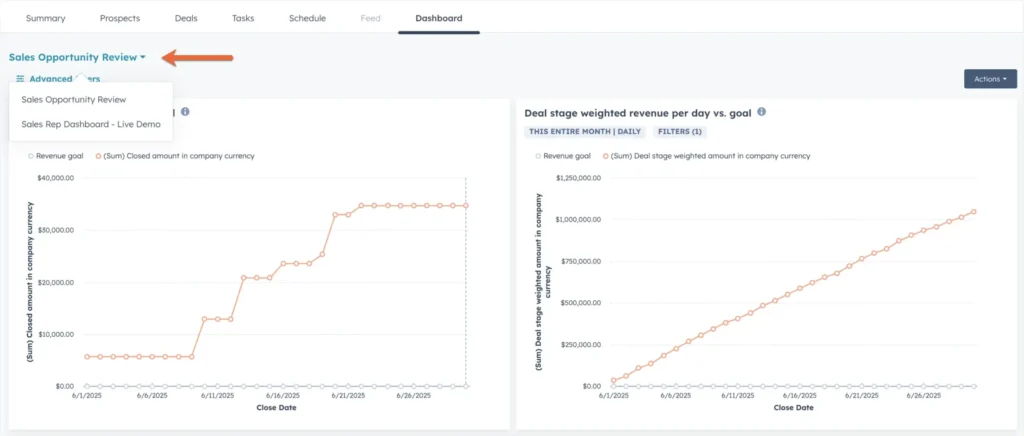The width and height of the screenshot is (1024, 436).
Task: Click Revenue goal legend marker in right chart
Action: click(538, 156)
